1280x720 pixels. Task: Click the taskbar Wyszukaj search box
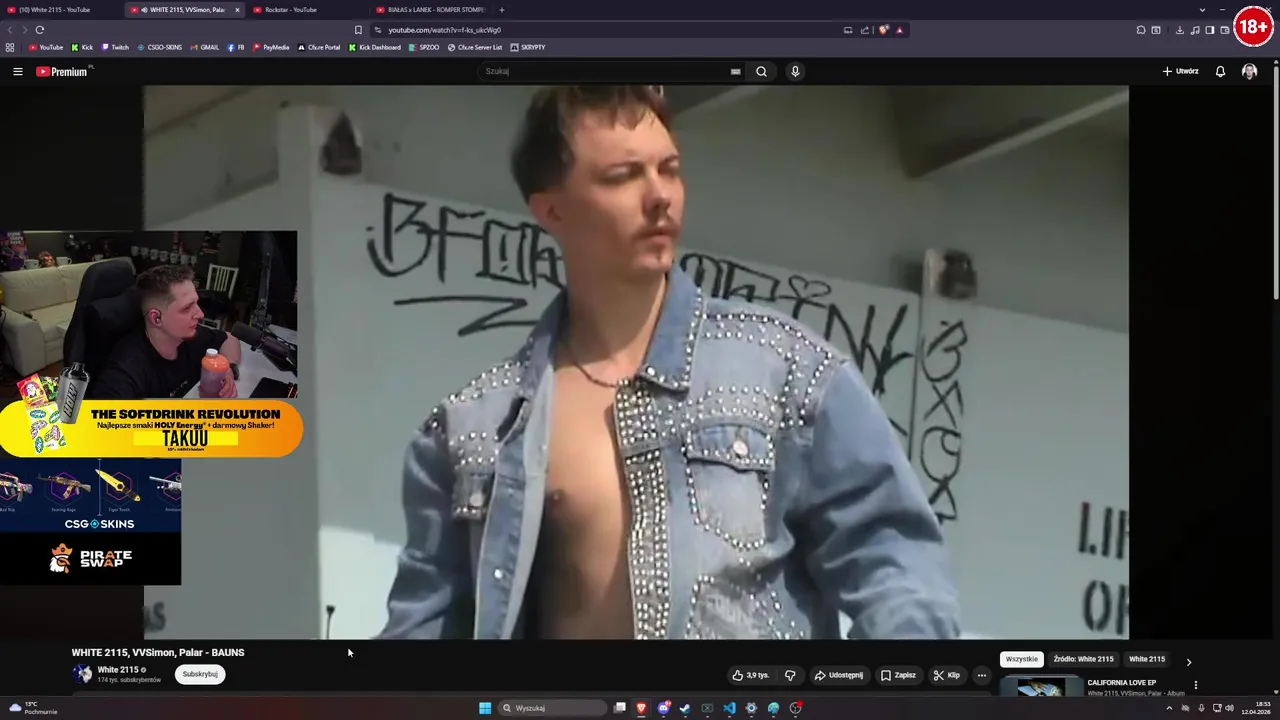pyautogui.click(x=552, y=708)
